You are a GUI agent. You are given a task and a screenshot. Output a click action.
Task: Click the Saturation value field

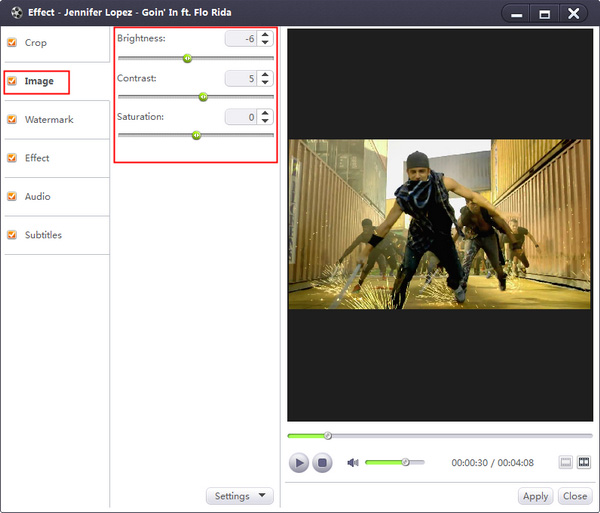240,117
